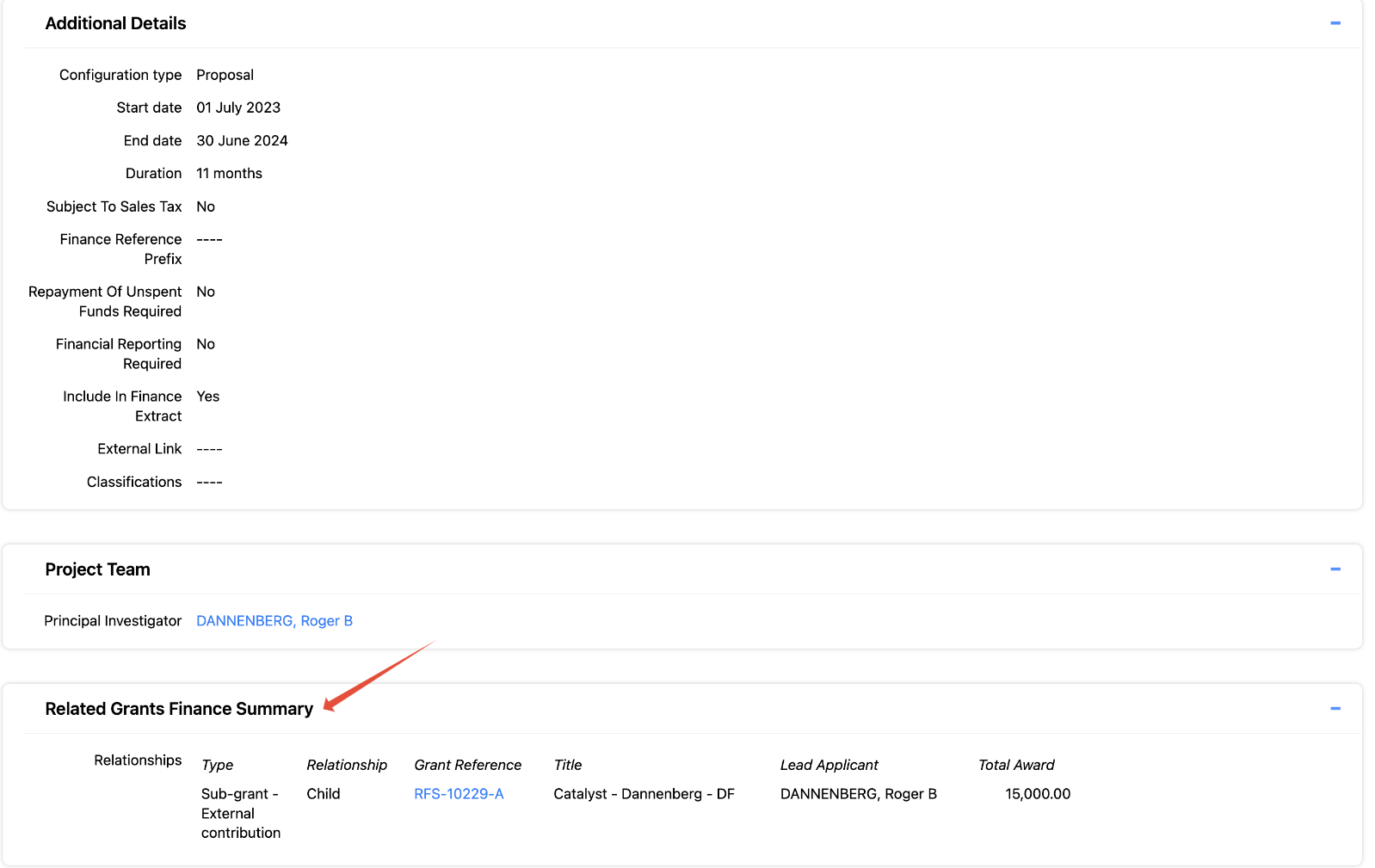
Task: Select the start date 01 July 2023
Action: tap(238, 108)
